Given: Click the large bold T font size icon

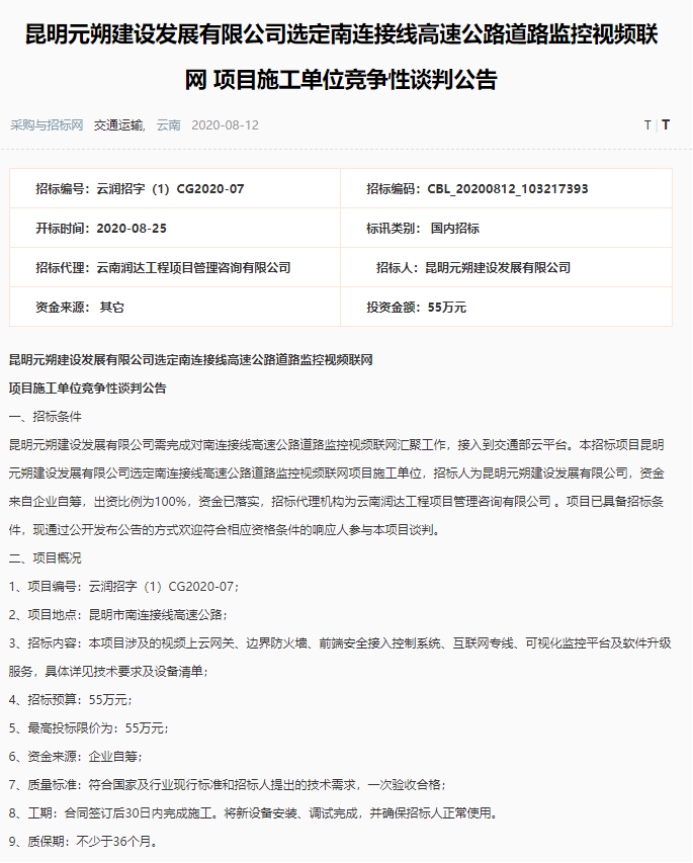Looking at the screenshot, I should tap(666, 125).
